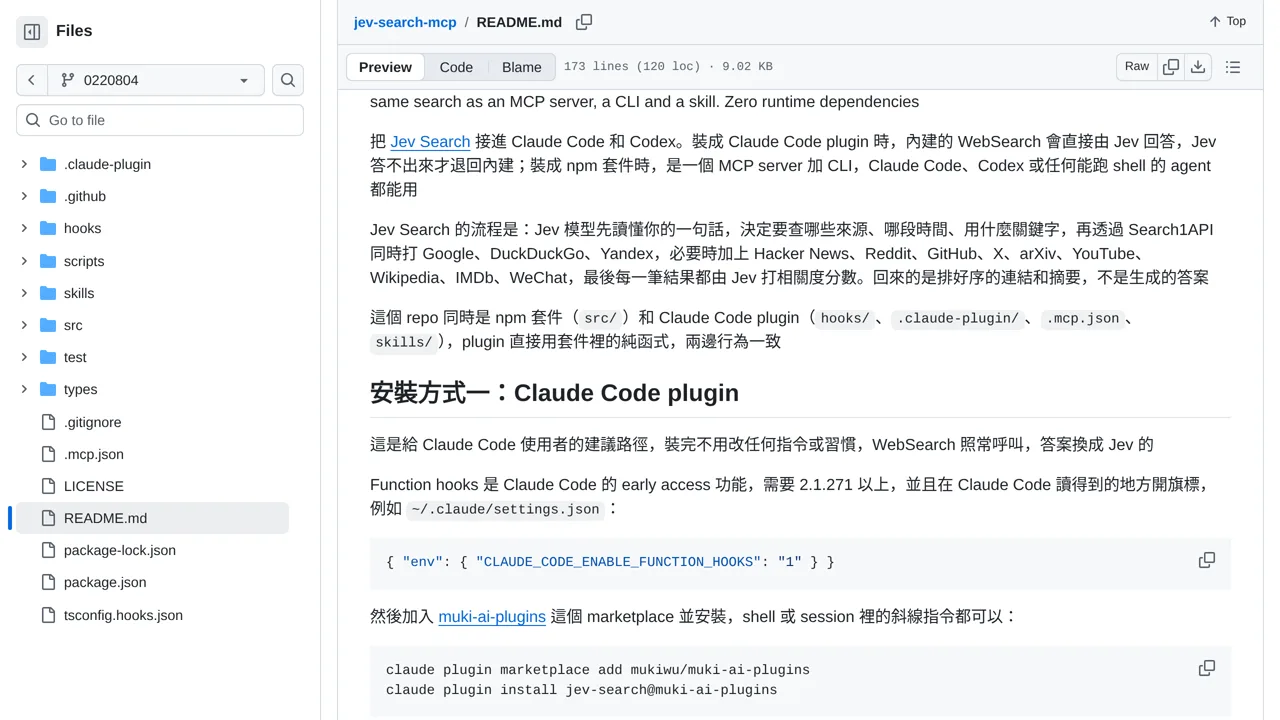1280x720 pixels.
Task: Open the Raw file view
Action: [1137, 67]
